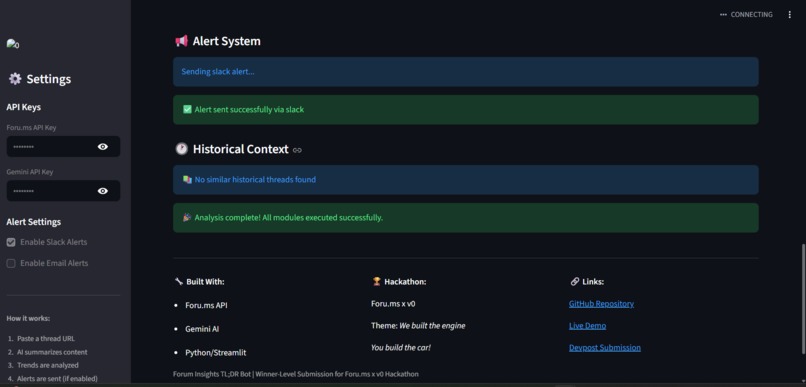The width and height of the screenshot is (806, 387).
Task: Click 'You build the car!' text
Action: (x=401, y=347)
